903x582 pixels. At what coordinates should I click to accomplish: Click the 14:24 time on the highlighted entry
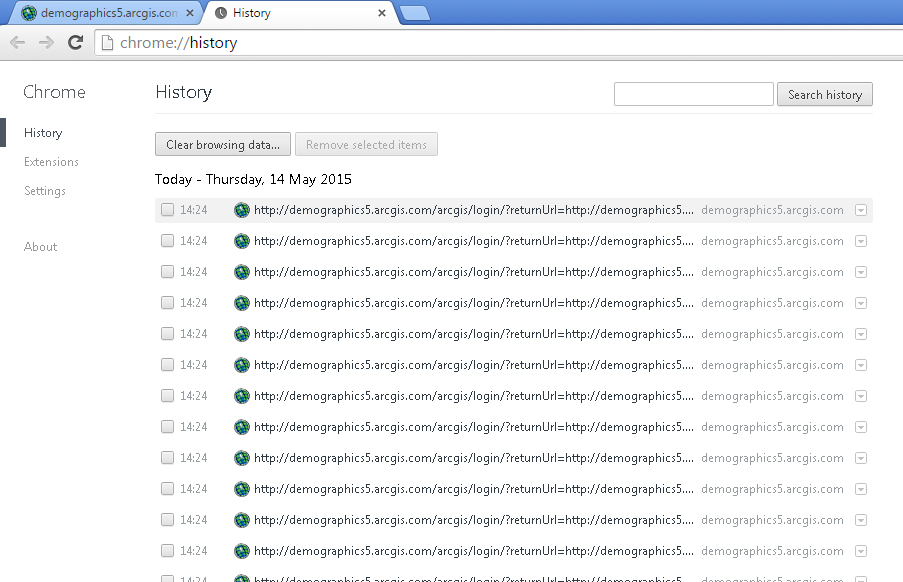pyautogui.click(x=194, y=210)
